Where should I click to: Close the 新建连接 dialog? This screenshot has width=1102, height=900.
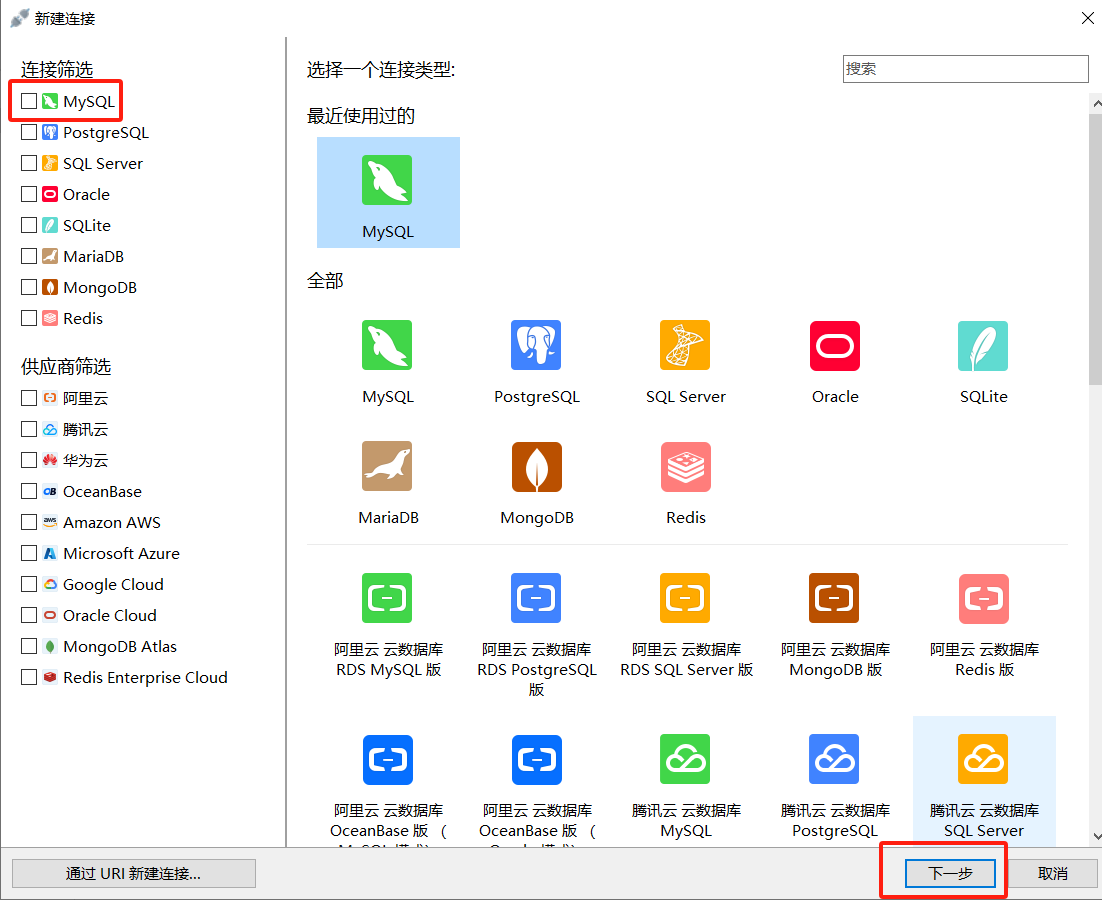pos(1087,18)
